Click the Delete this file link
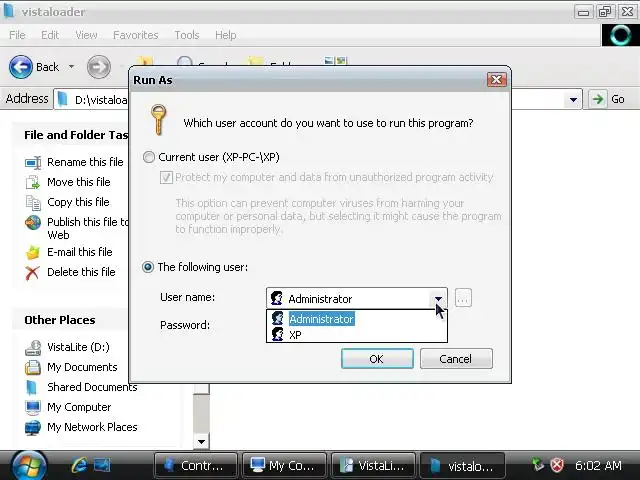 pos(81,272)
